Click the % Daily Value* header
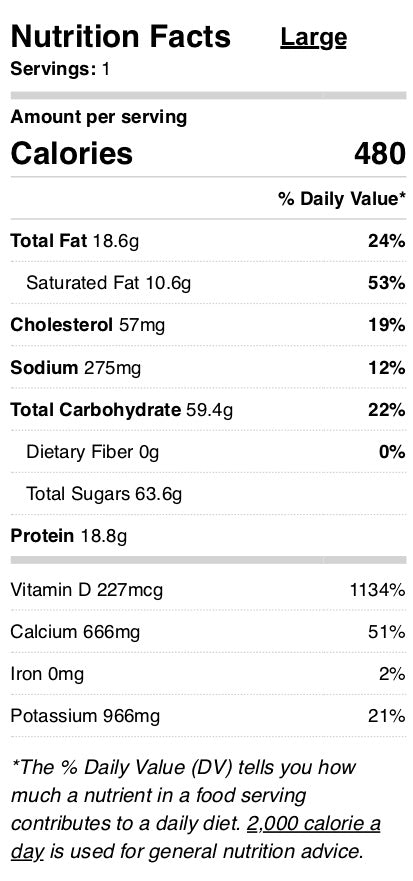Image resolution: width=413 pixels, height=881 pixels. 342,198
